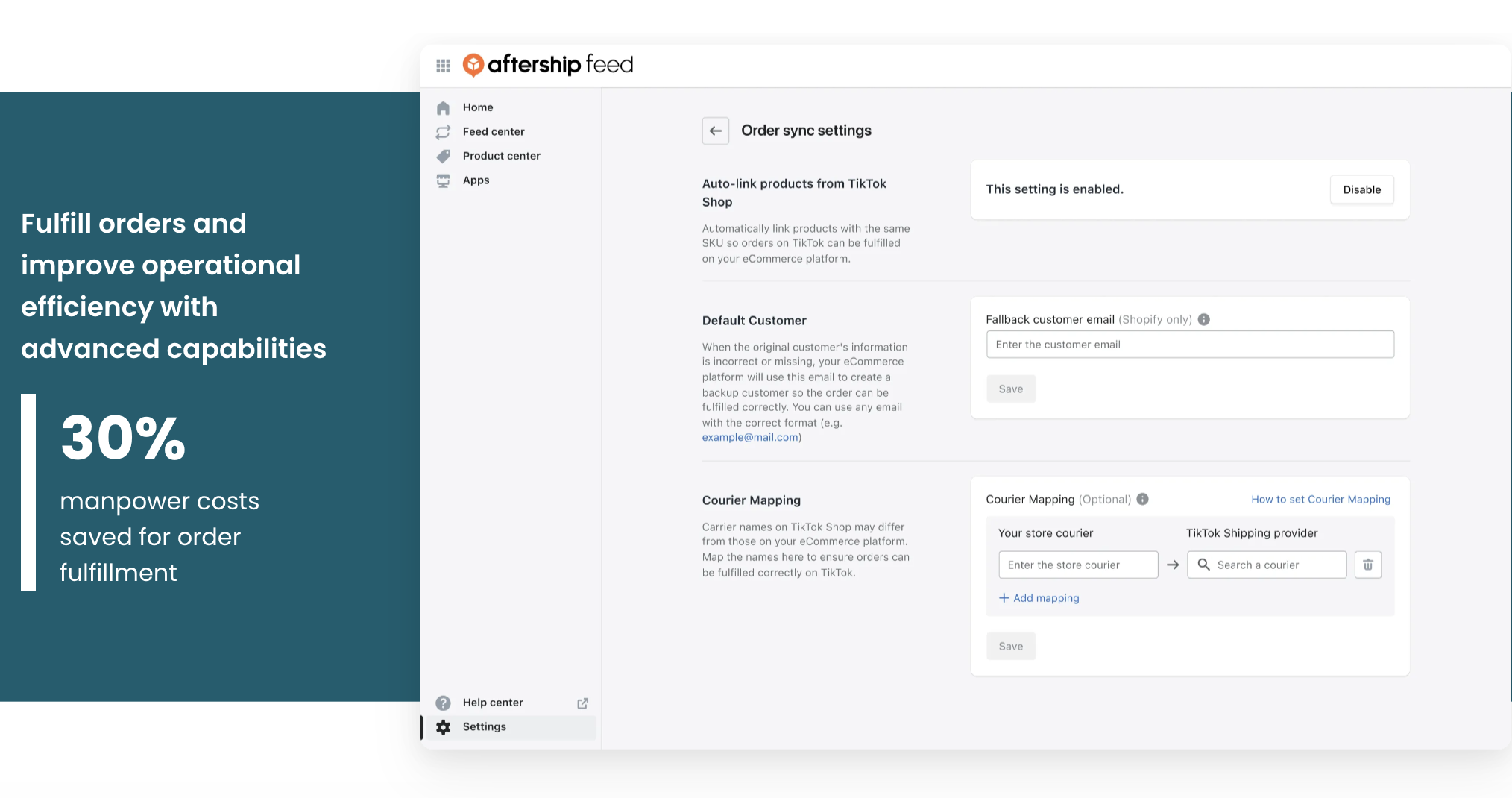Click the Settings gear icon
1512x798 pixels.
[x=443, y=727]
